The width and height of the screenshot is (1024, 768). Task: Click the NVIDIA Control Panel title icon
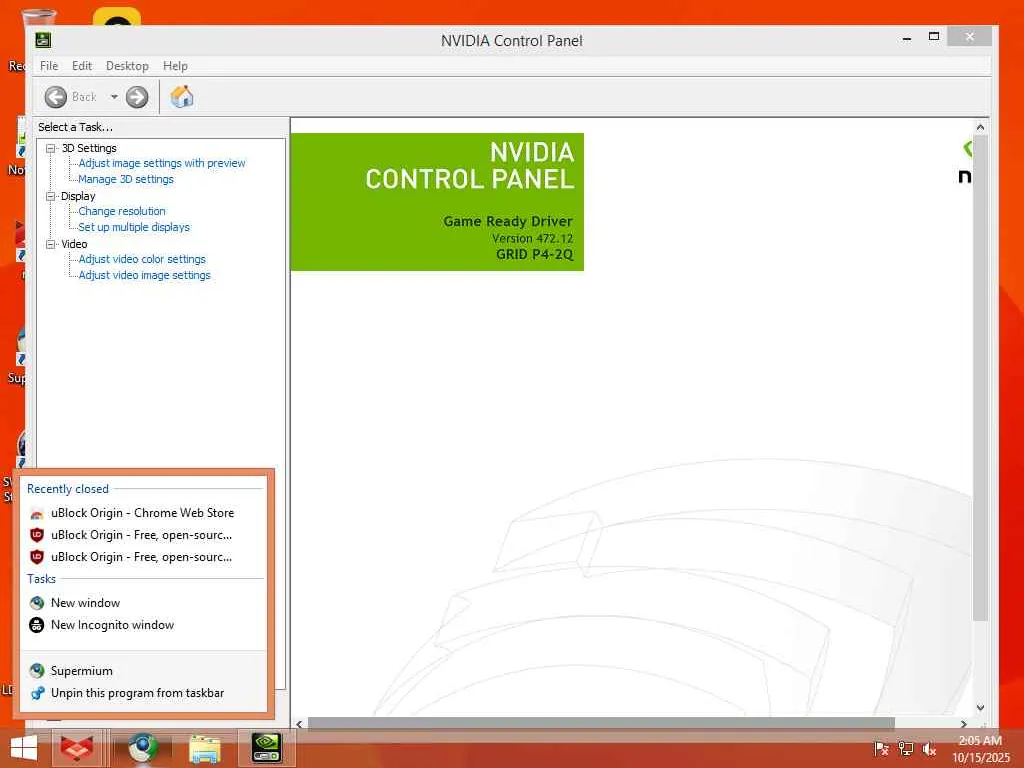click(x=43, y=40)
